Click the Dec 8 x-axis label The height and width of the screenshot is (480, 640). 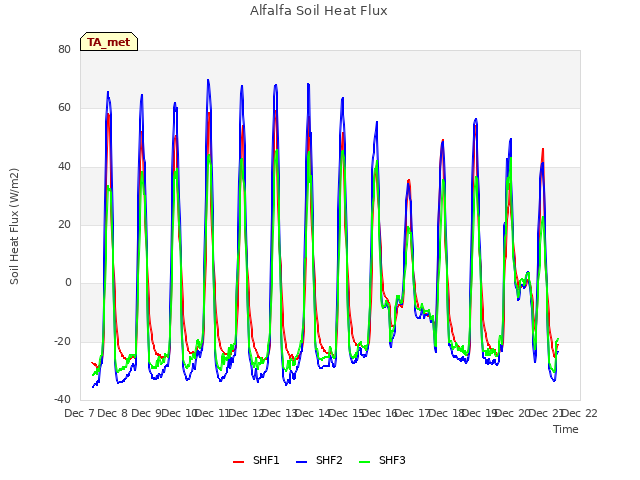[x=113, y=413]
